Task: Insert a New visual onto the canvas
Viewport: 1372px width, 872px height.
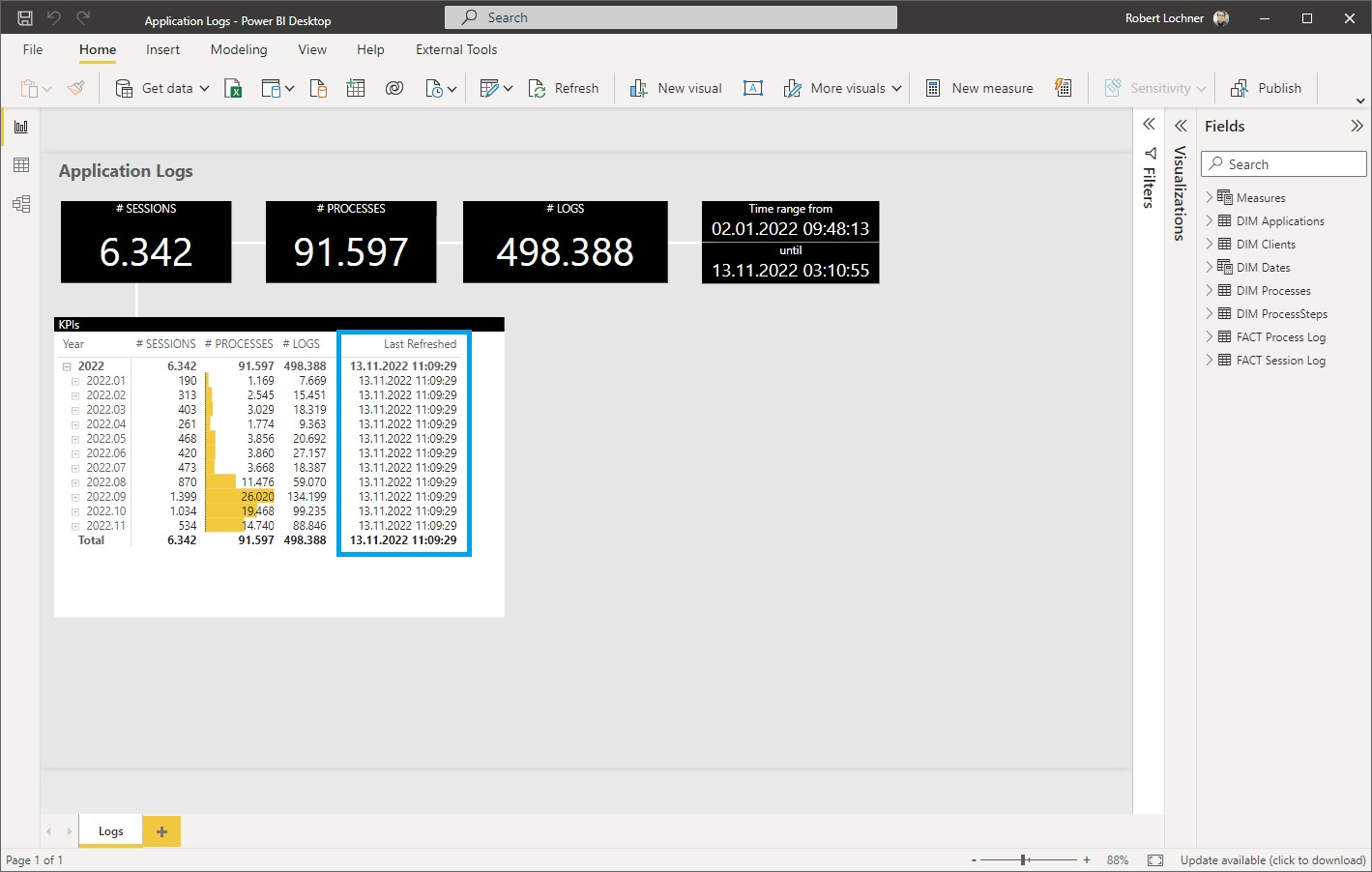Action: tap(675, 88)
